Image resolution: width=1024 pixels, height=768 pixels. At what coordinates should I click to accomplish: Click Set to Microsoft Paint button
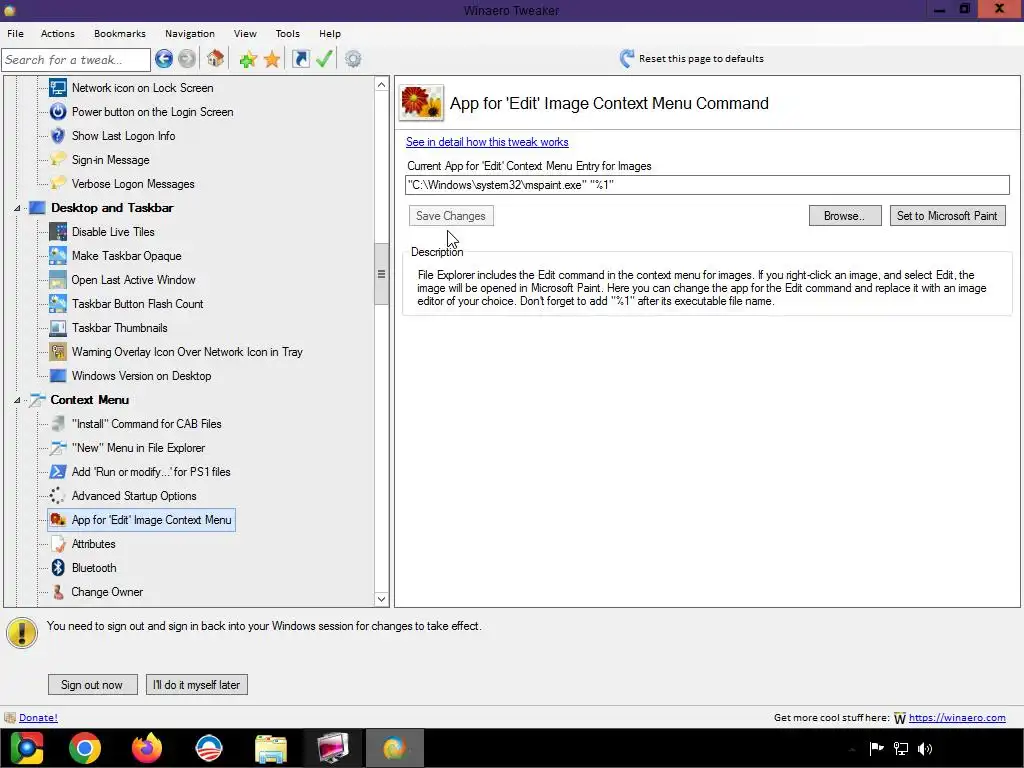pos(947,216)
